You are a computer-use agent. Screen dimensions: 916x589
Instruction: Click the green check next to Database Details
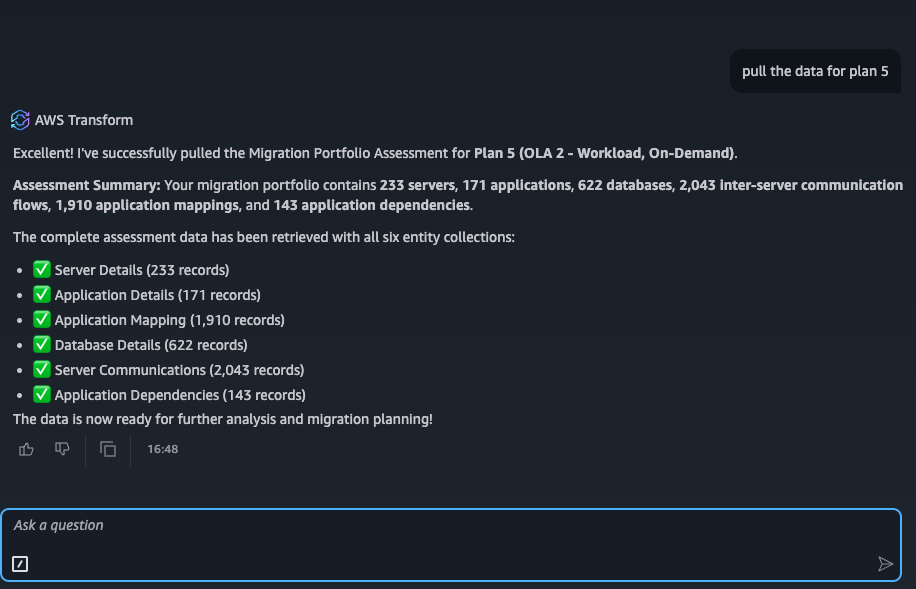pos(41,344)
